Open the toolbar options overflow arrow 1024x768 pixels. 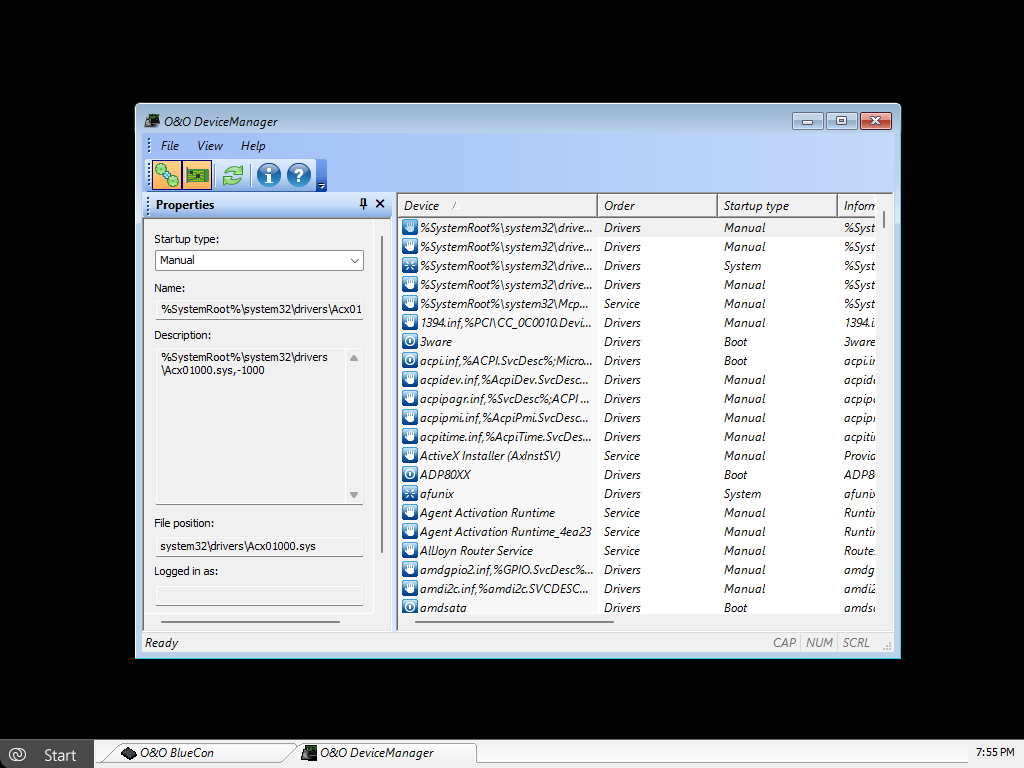coord(321,186)
